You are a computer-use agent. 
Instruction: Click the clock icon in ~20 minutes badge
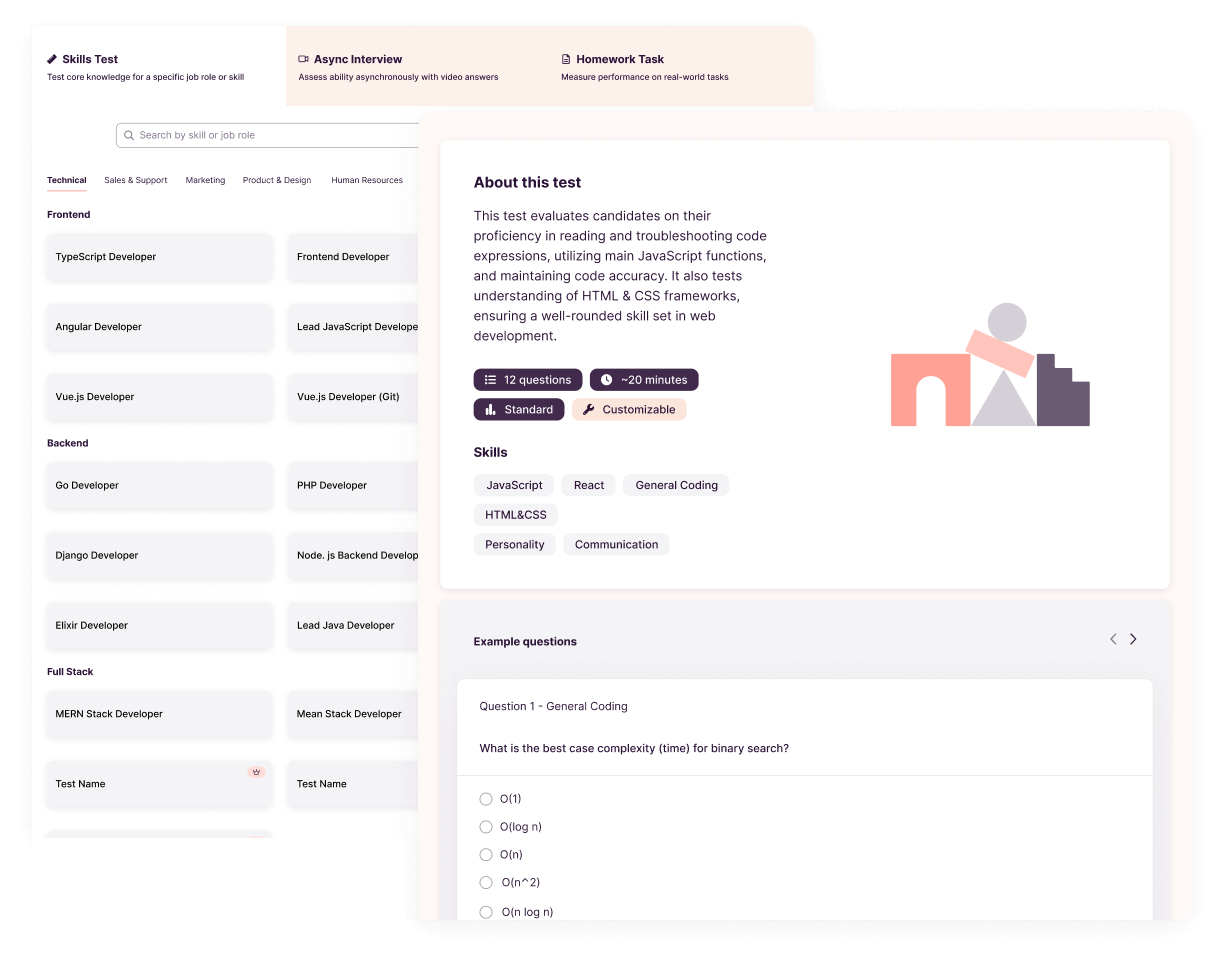point(606,380)
